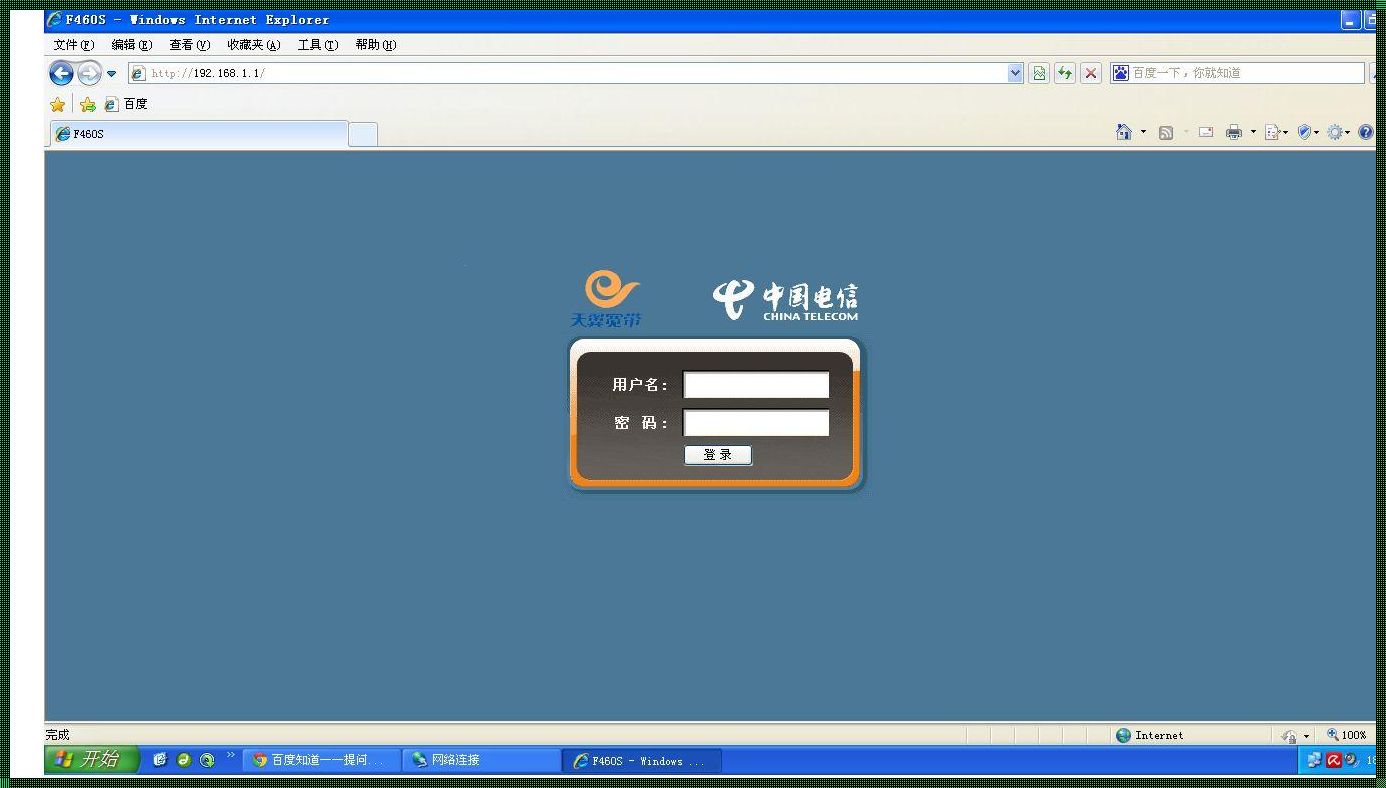
Task: Click the first quick launch icon
Action: coord(160,760)
